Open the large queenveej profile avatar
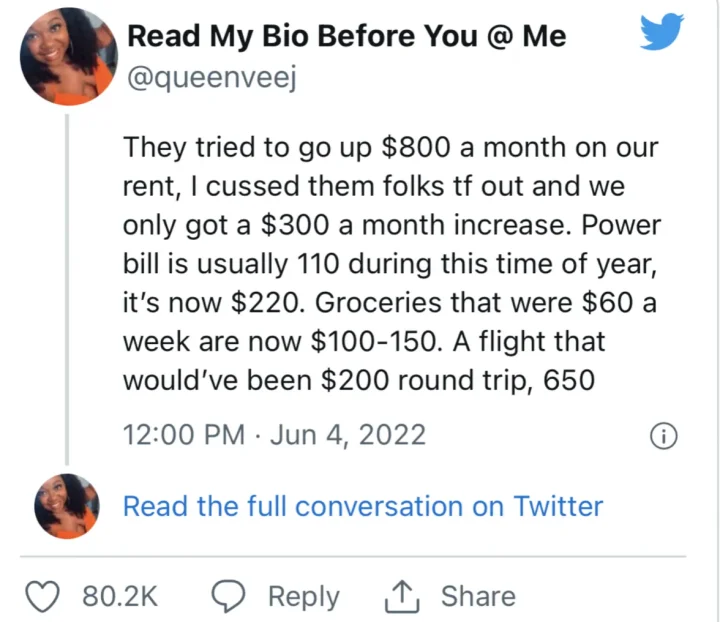 (65, 58)
